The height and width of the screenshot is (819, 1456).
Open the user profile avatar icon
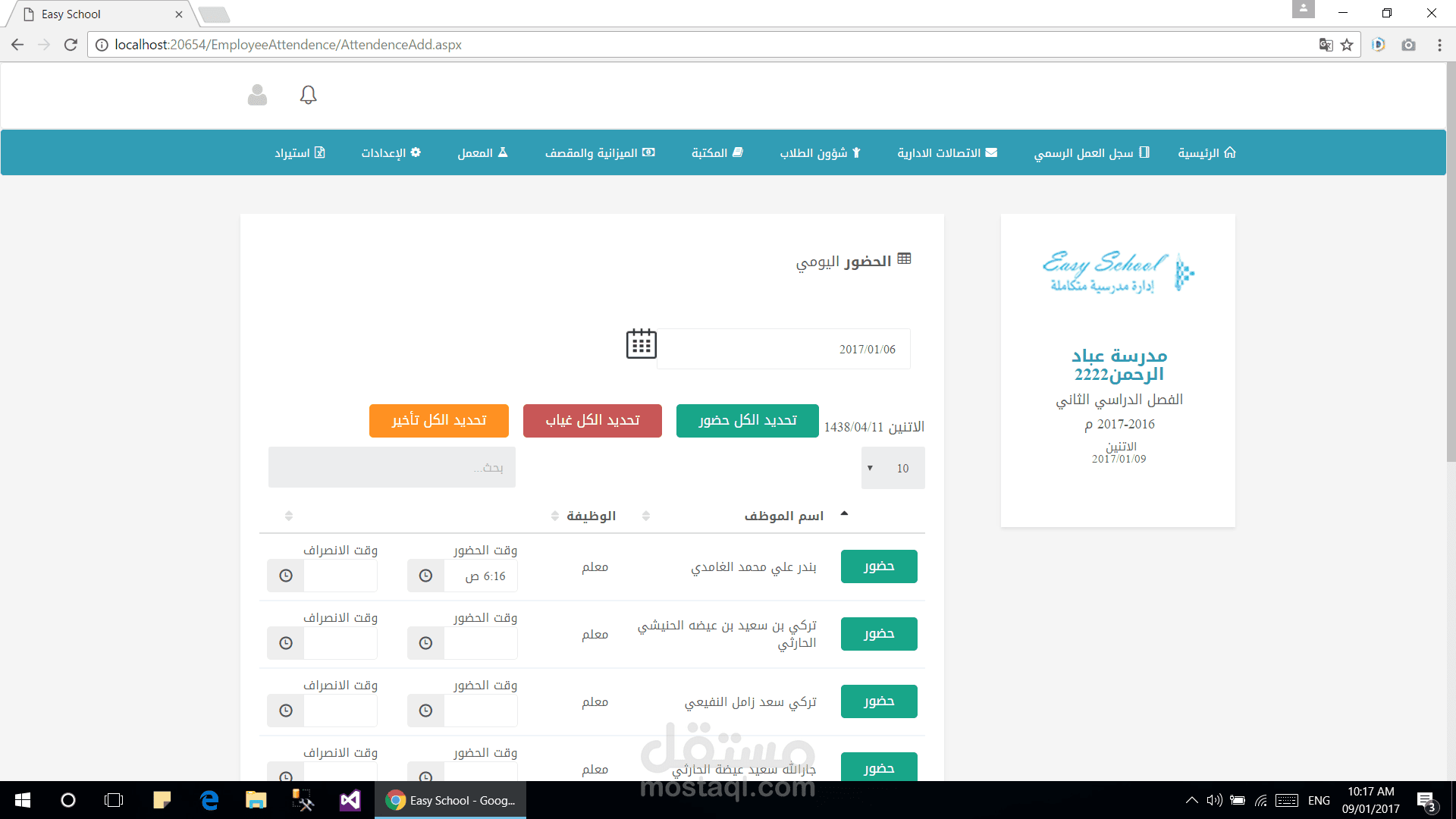257,95
